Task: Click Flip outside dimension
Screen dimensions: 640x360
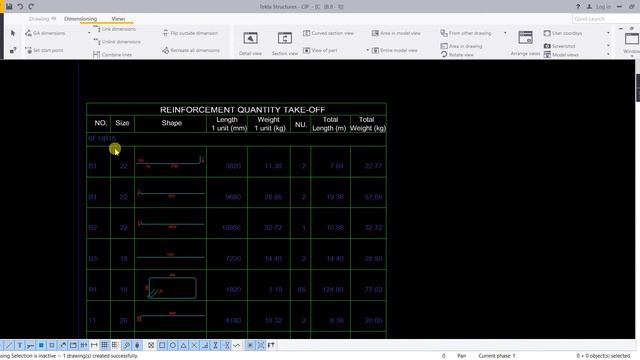Action: [x=190, y=33]
